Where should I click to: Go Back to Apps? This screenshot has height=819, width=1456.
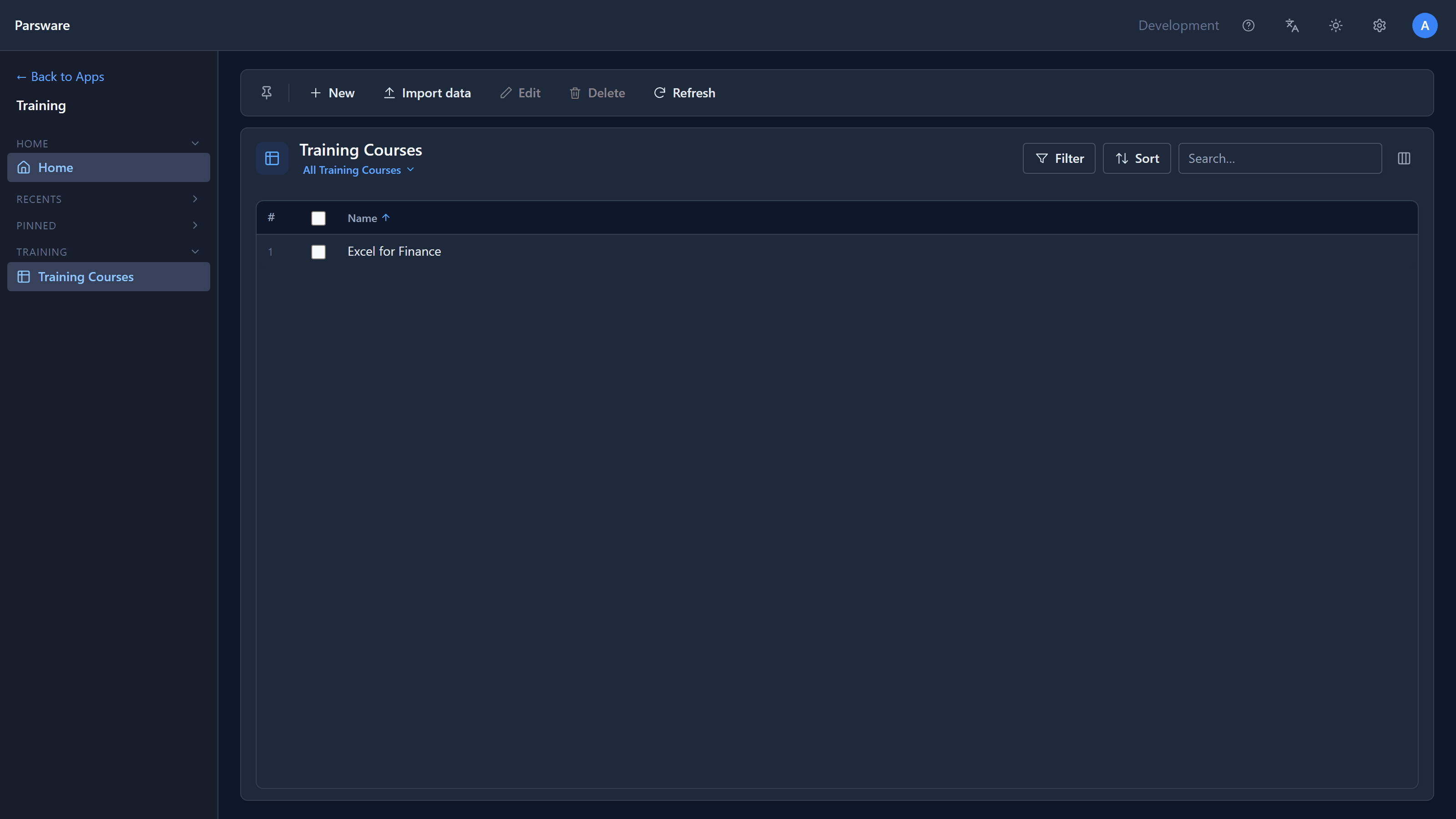(x=61, y=76)
